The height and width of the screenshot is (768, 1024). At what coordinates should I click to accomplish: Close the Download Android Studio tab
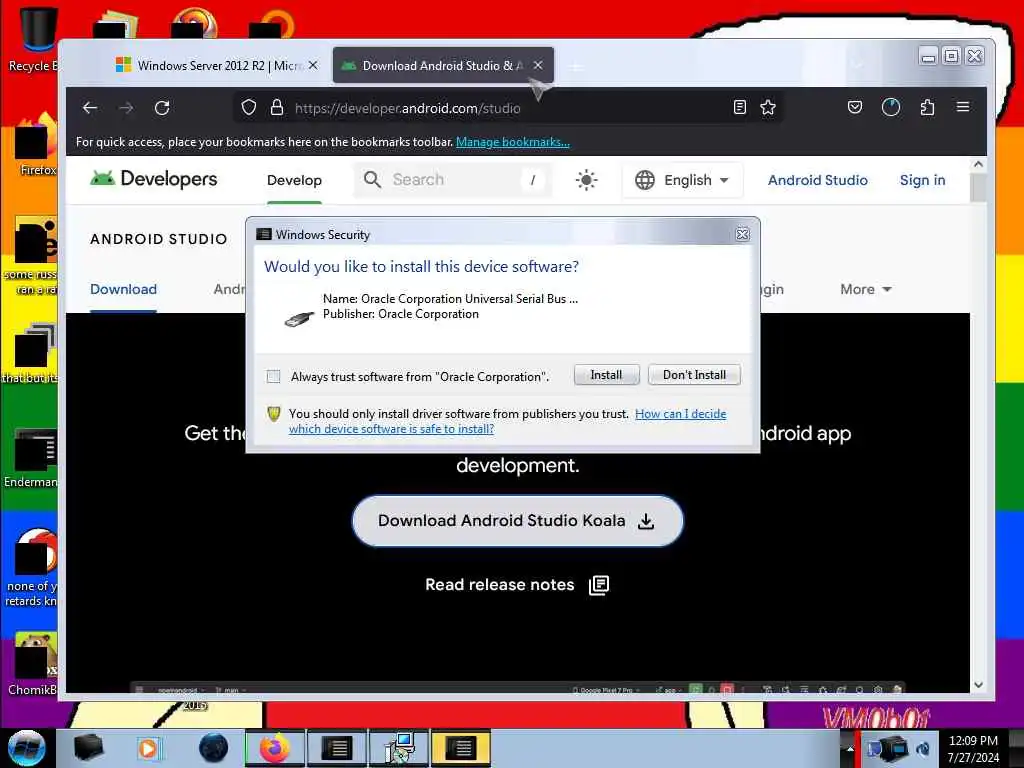[x=538, y=65]
